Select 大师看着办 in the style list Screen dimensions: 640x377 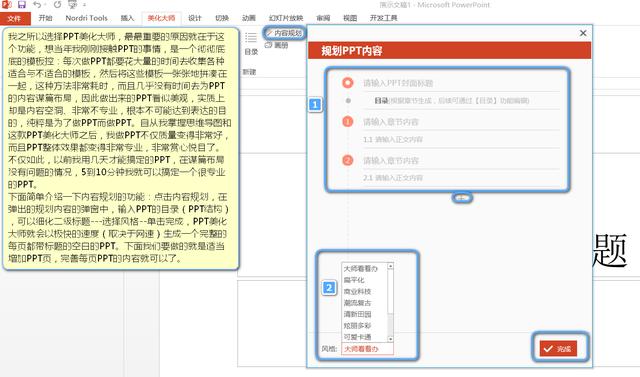coord(364,268)
